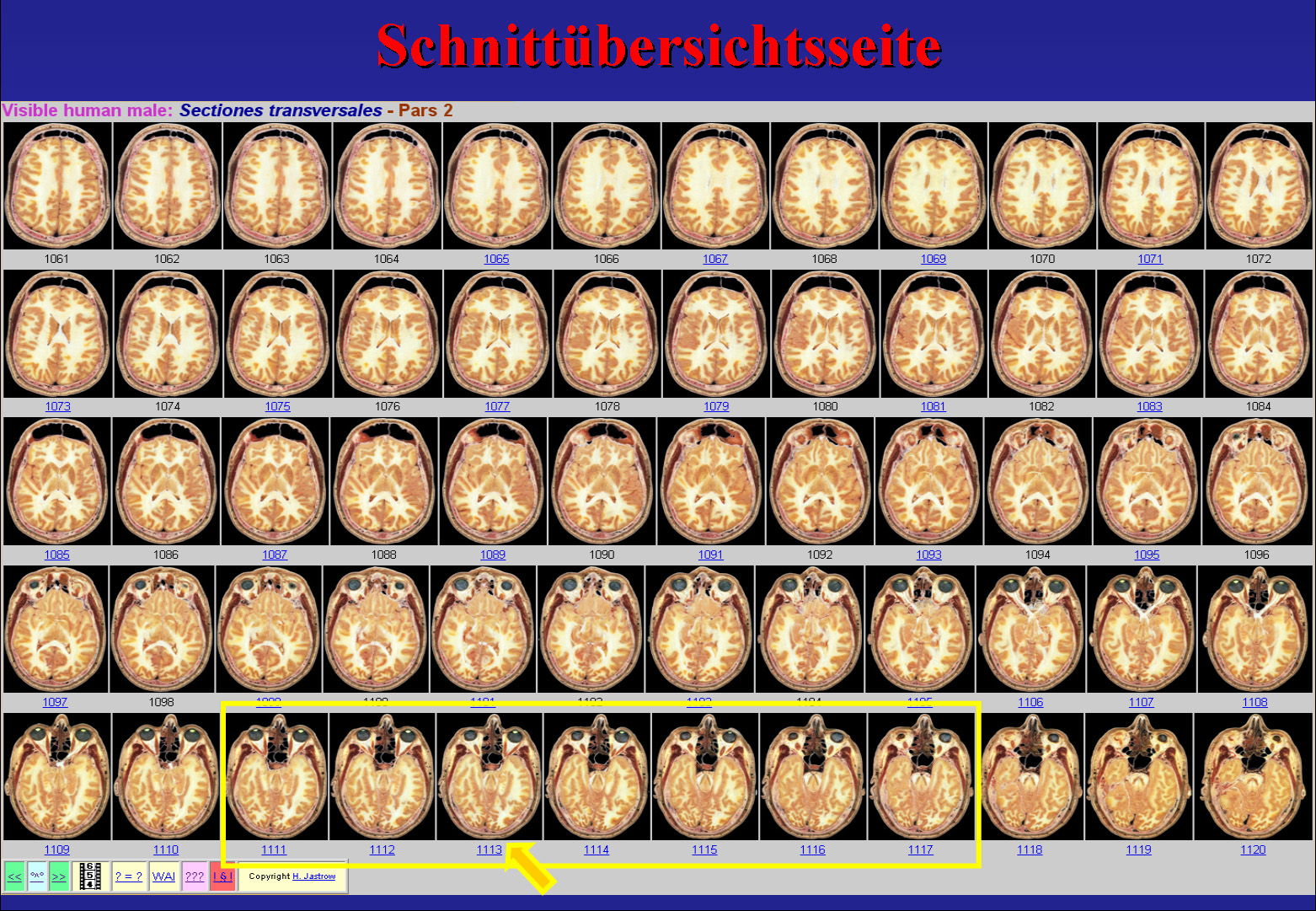Select the thumbnail for section 1108

tap(1254, 629)
